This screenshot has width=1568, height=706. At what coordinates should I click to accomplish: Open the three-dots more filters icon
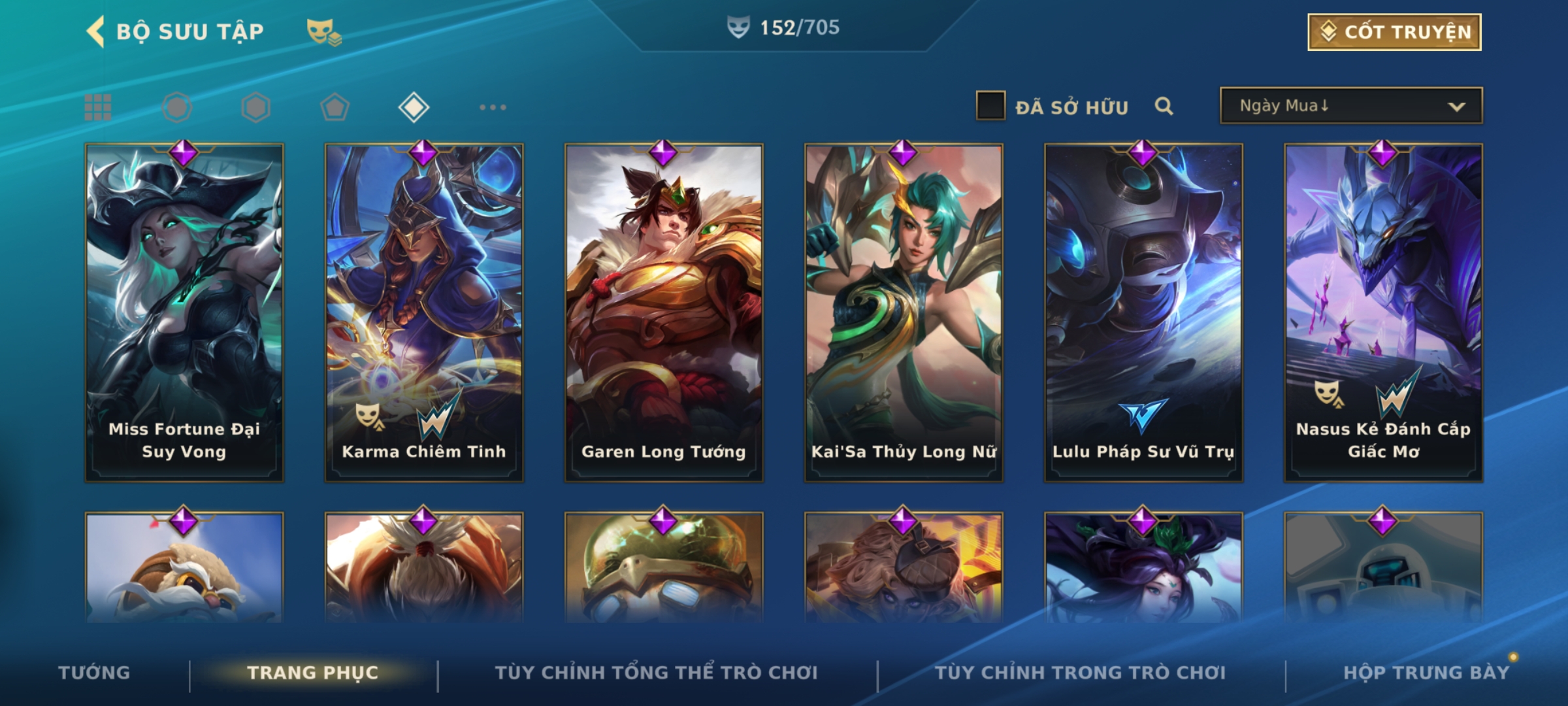[x=493, y=107]
